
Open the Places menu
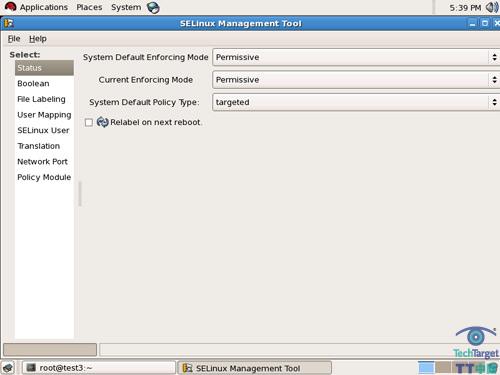click(x=89, y=7)
